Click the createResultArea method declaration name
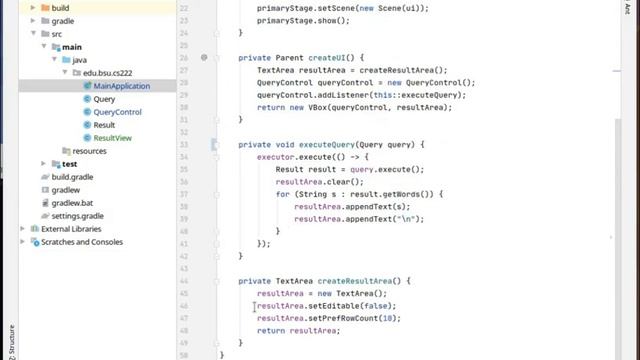Screen dimensions: 640x360 tap(355, 281)
